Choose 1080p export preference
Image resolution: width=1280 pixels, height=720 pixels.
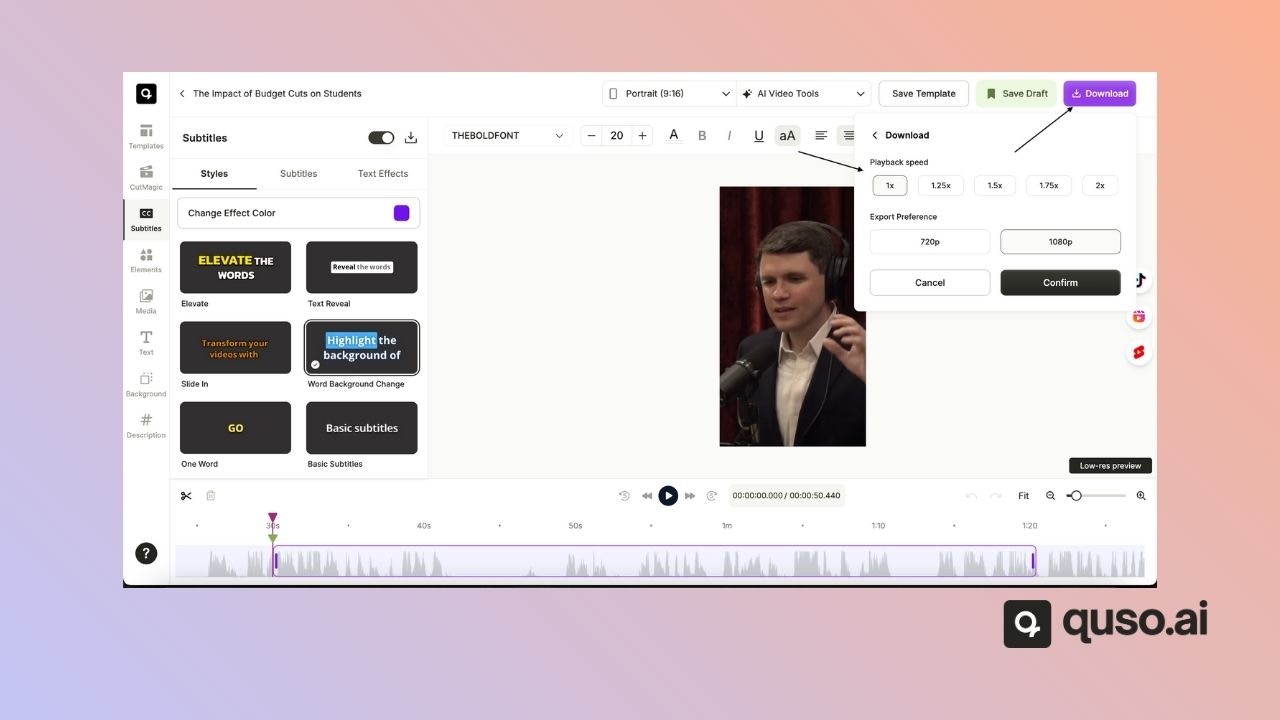(1061, 242)
